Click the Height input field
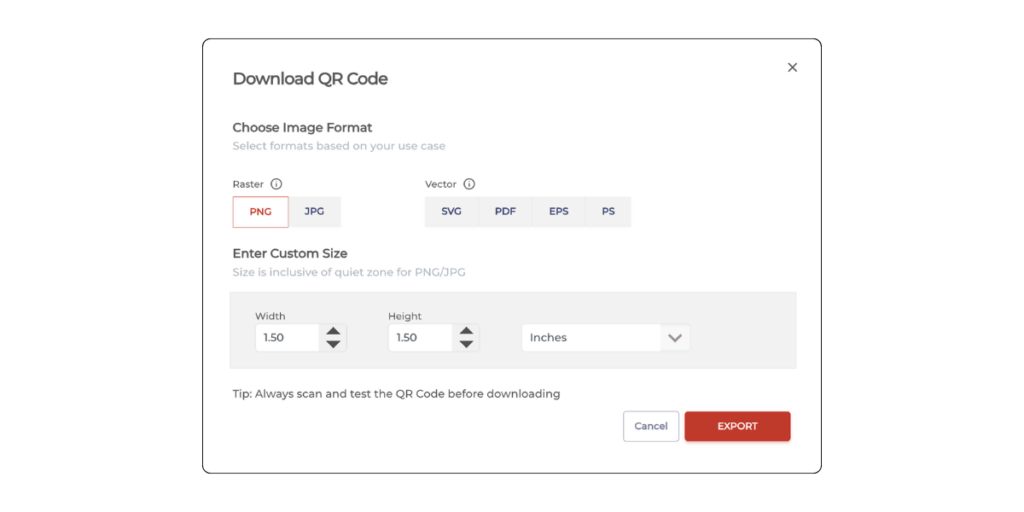Screen dimensions: 1024x512 click(420, 338)
